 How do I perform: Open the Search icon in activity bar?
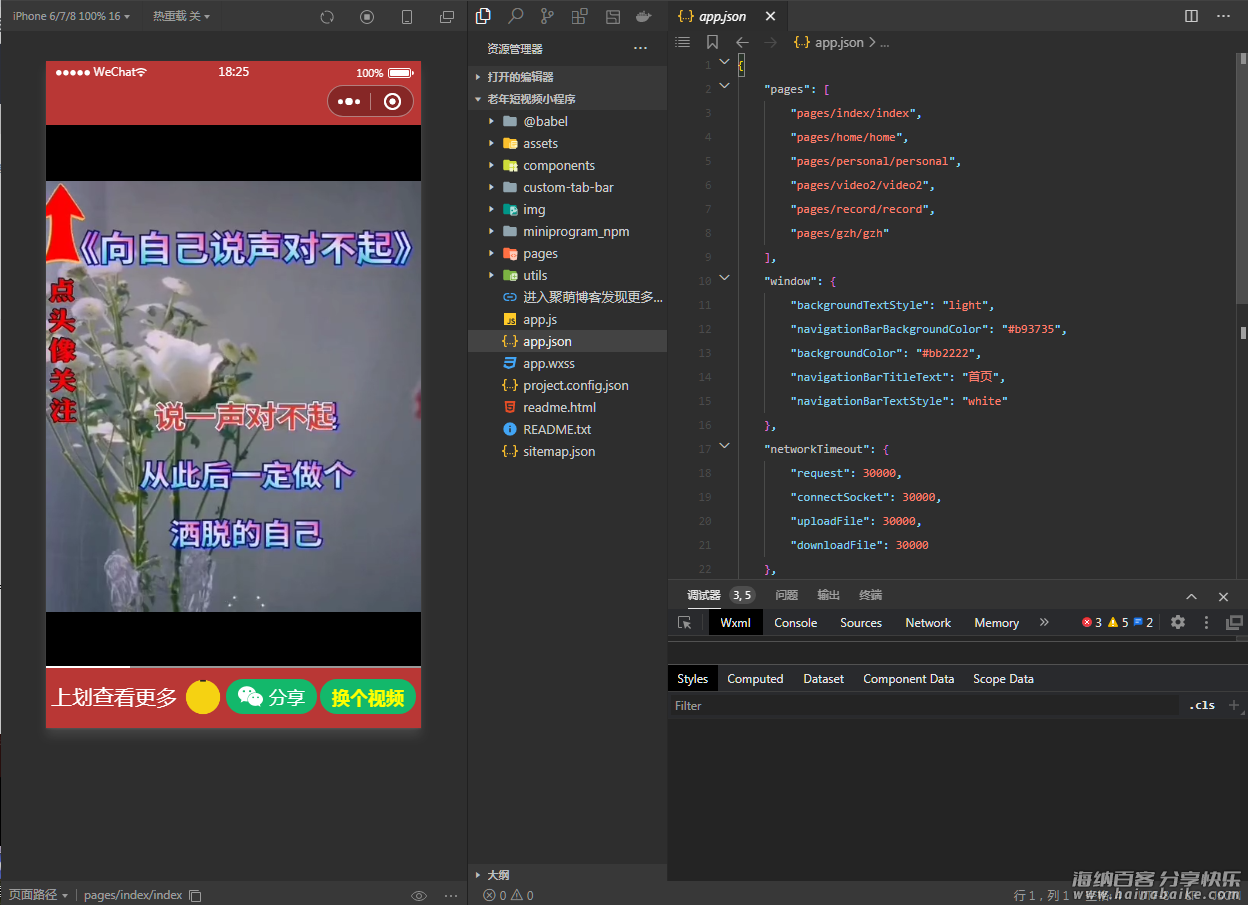tap(515, 16)
